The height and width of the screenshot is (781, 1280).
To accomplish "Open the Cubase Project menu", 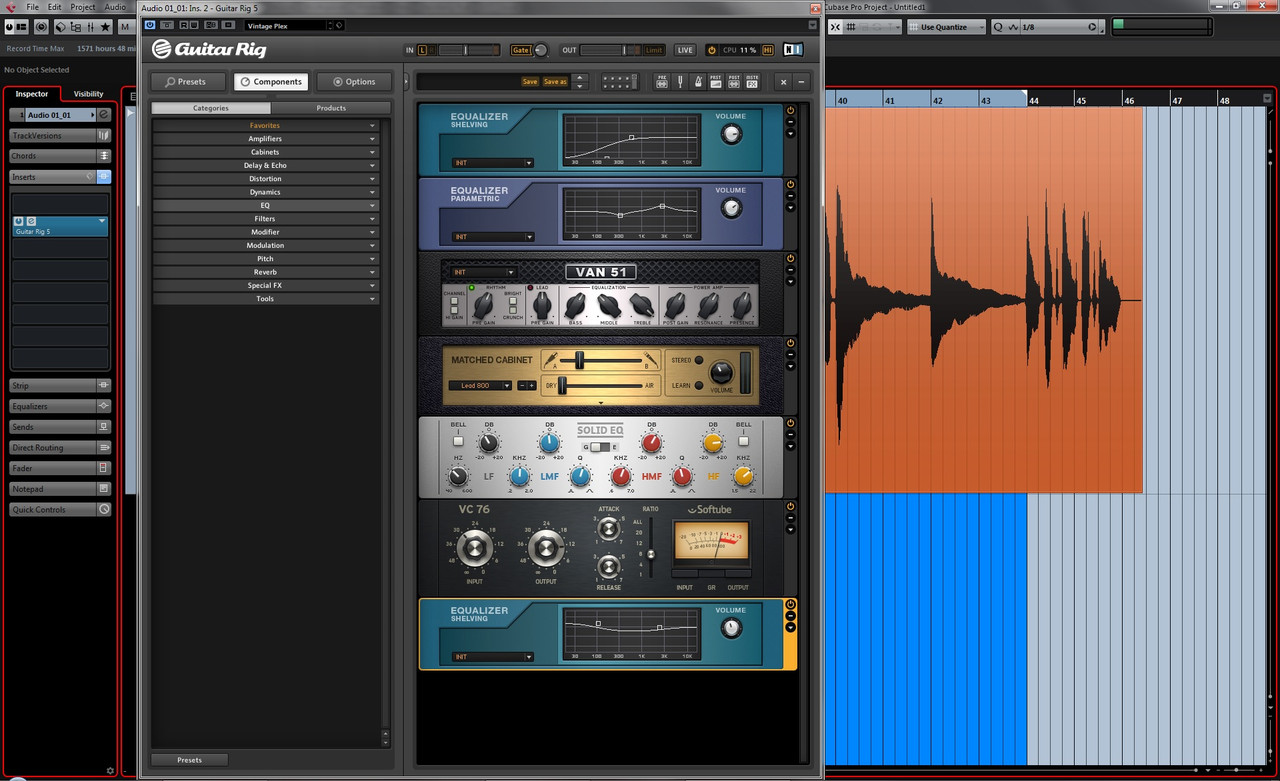I will [83, 7].
